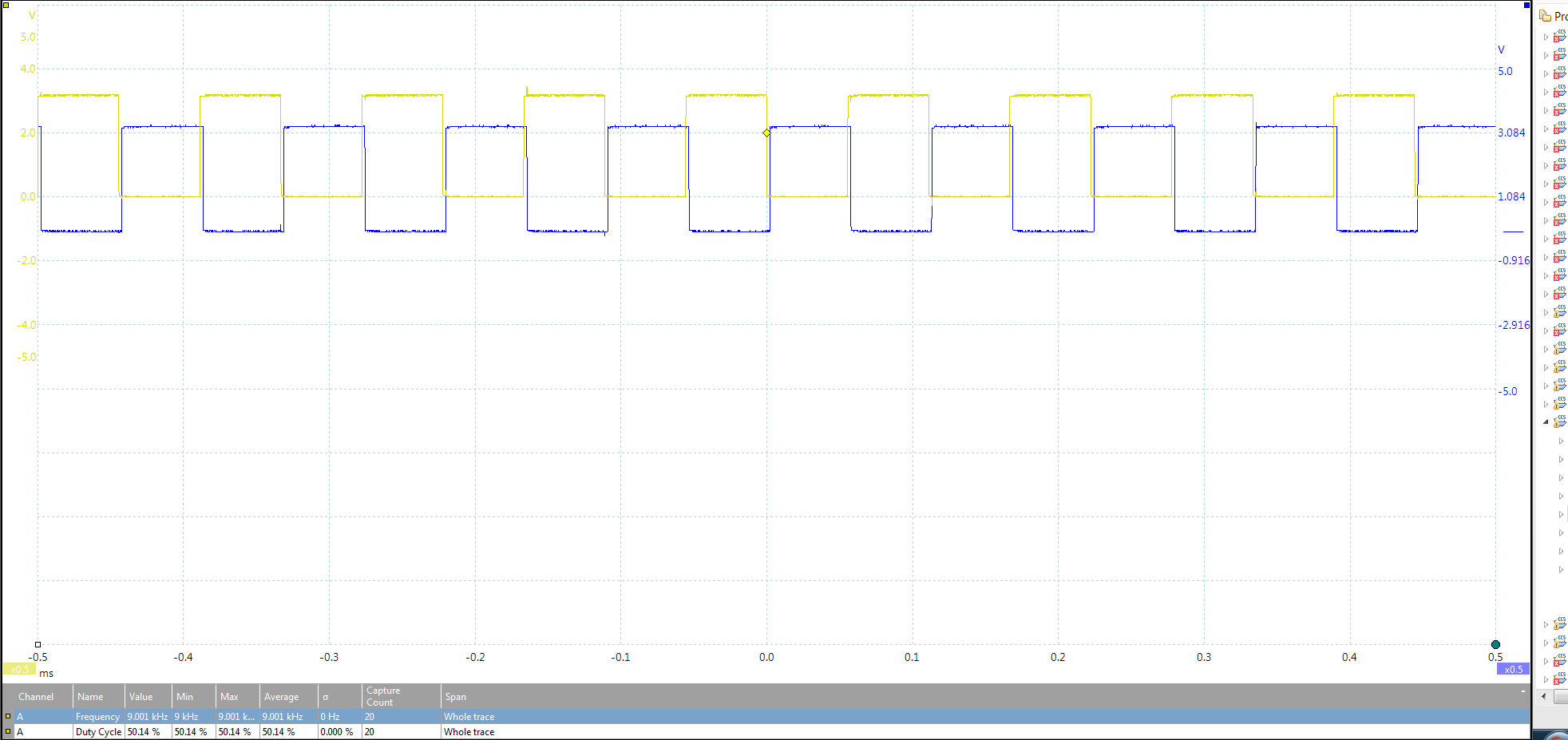
Task: Click the blue 3.084 Channel B axis label
Action: pos(1511,133)
